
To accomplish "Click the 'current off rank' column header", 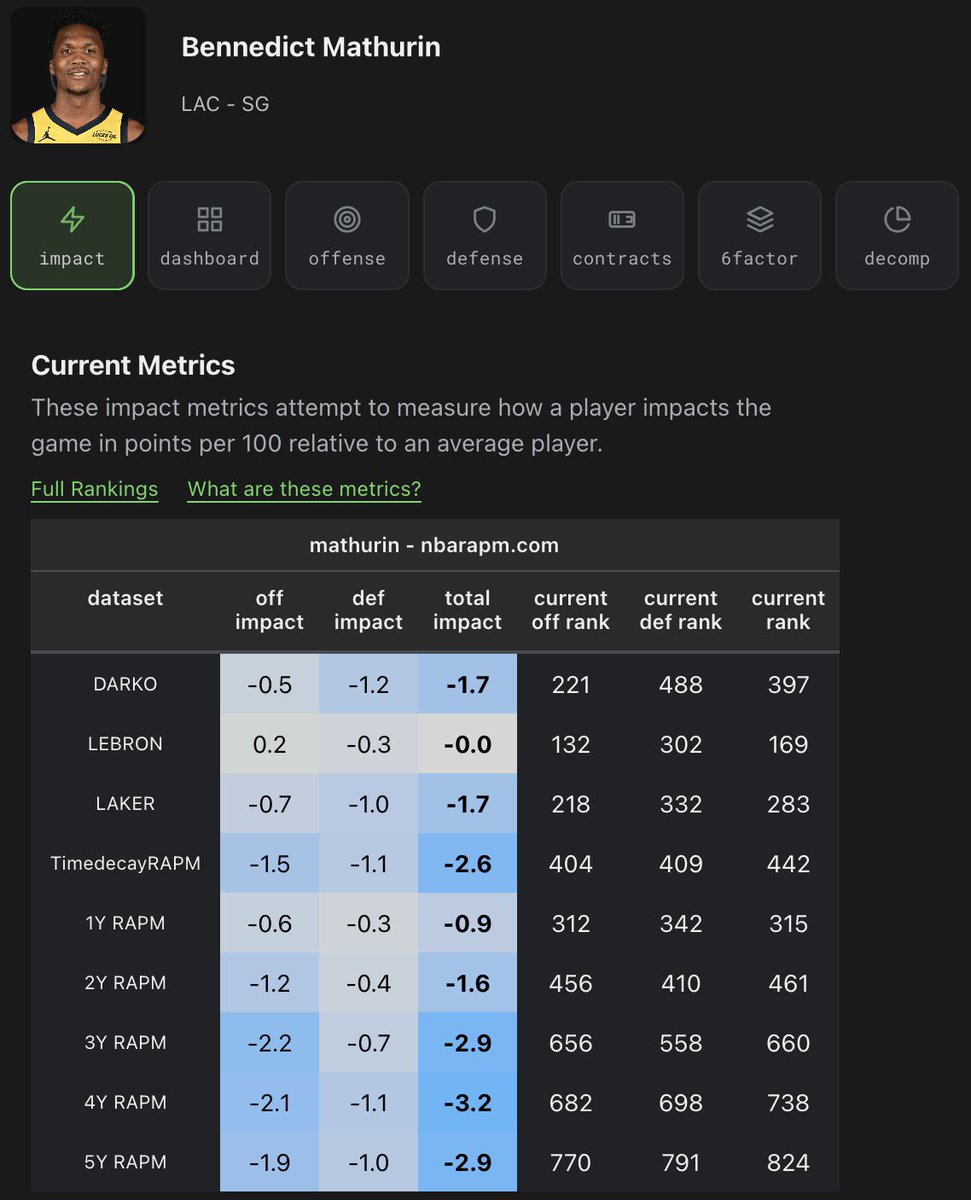I will pyautogui.click(x=571, y=610).
